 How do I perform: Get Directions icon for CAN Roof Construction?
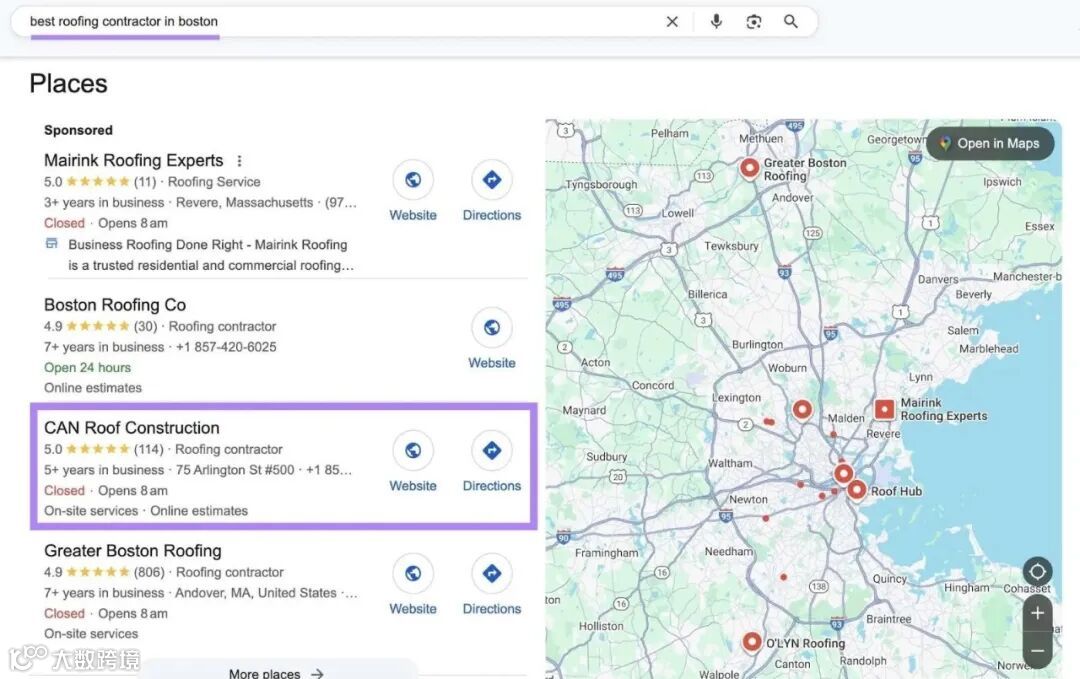[492, 450]
